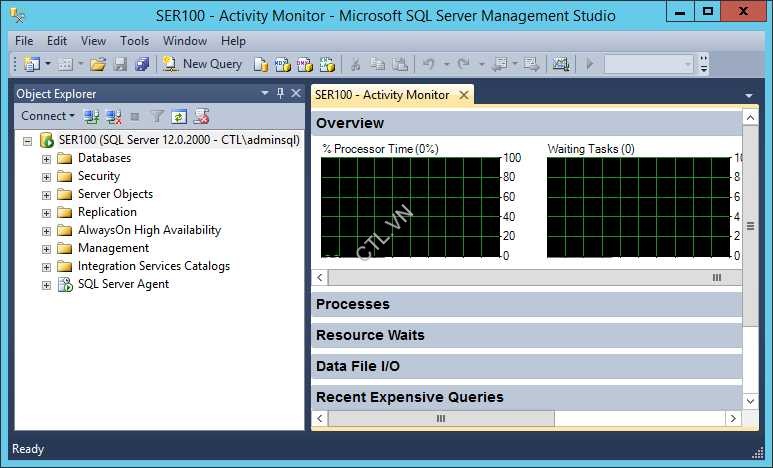The width and height of the screenshot is (773, 468).
Task: Close the SER100 - Activity Monitor tab
Action: 464,95
